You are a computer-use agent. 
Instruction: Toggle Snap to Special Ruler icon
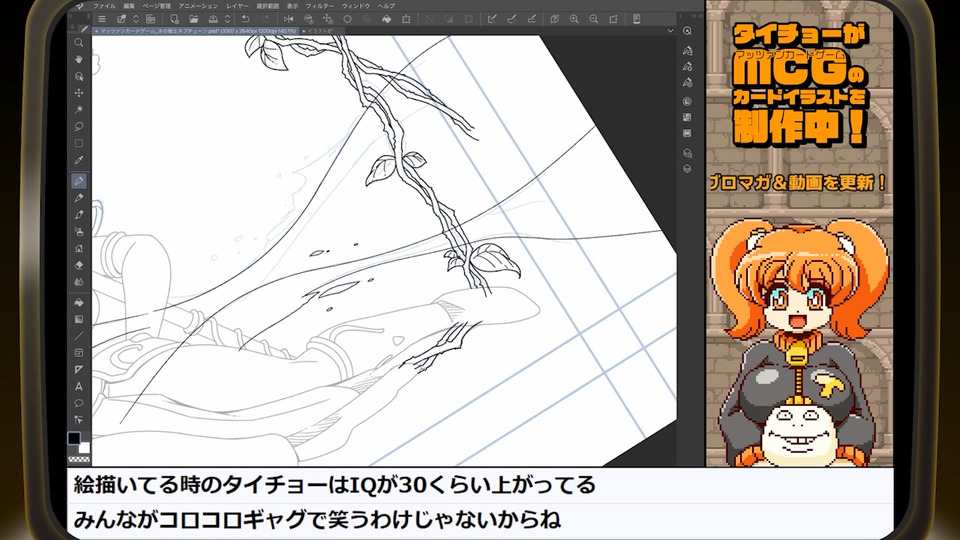tap(511, 19)
